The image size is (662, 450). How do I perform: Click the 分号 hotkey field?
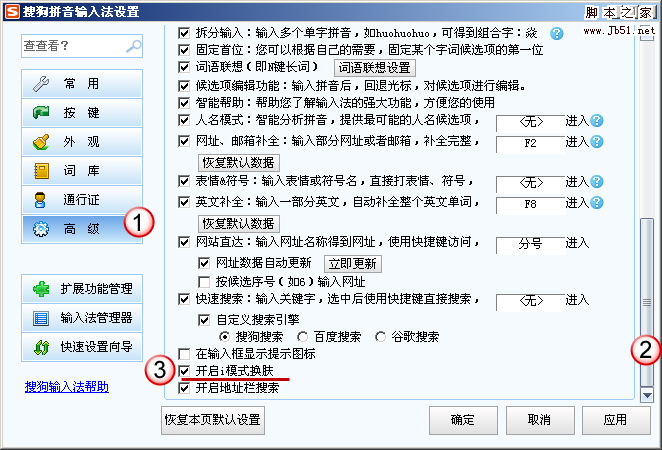click(x=531, y=244)
